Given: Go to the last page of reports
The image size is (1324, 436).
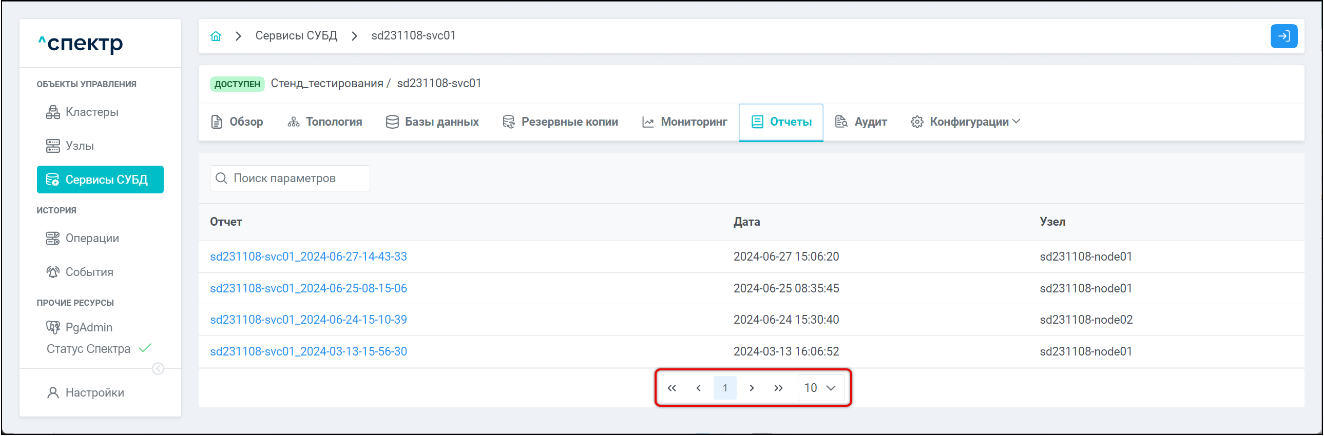Looking at the screenshot, I should point(778,388).
